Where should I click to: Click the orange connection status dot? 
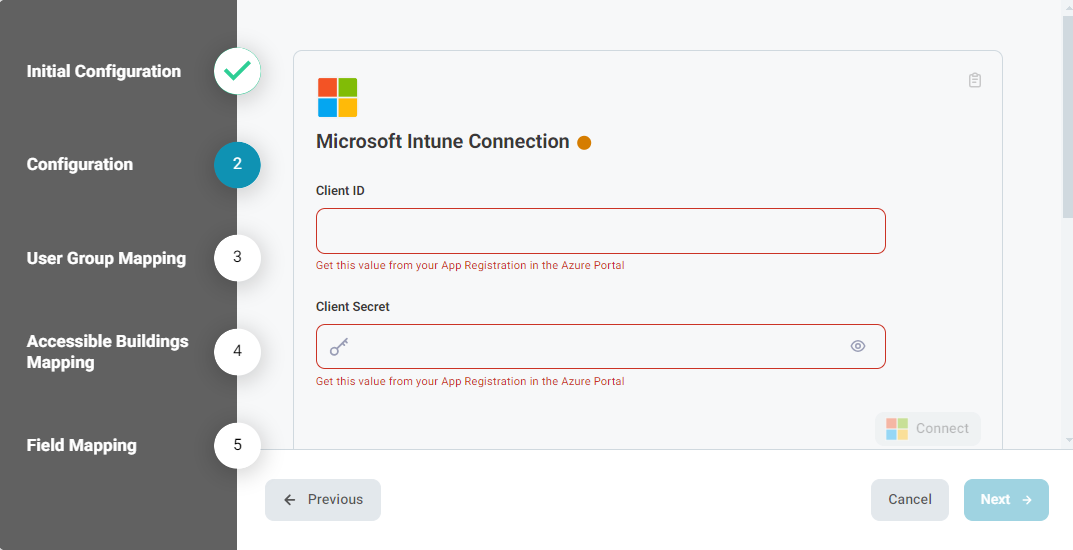click(584, 143)
